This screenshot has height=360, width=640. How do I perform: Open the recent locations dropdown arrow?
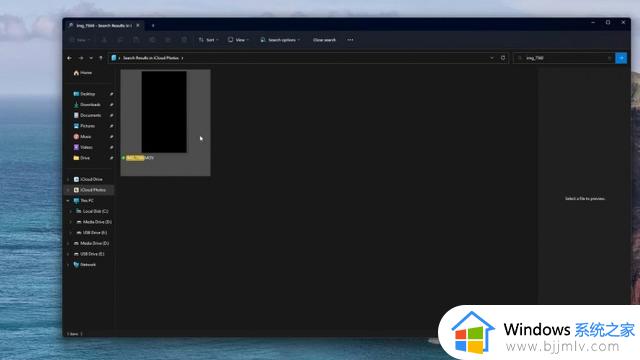[x=91, y=58]
